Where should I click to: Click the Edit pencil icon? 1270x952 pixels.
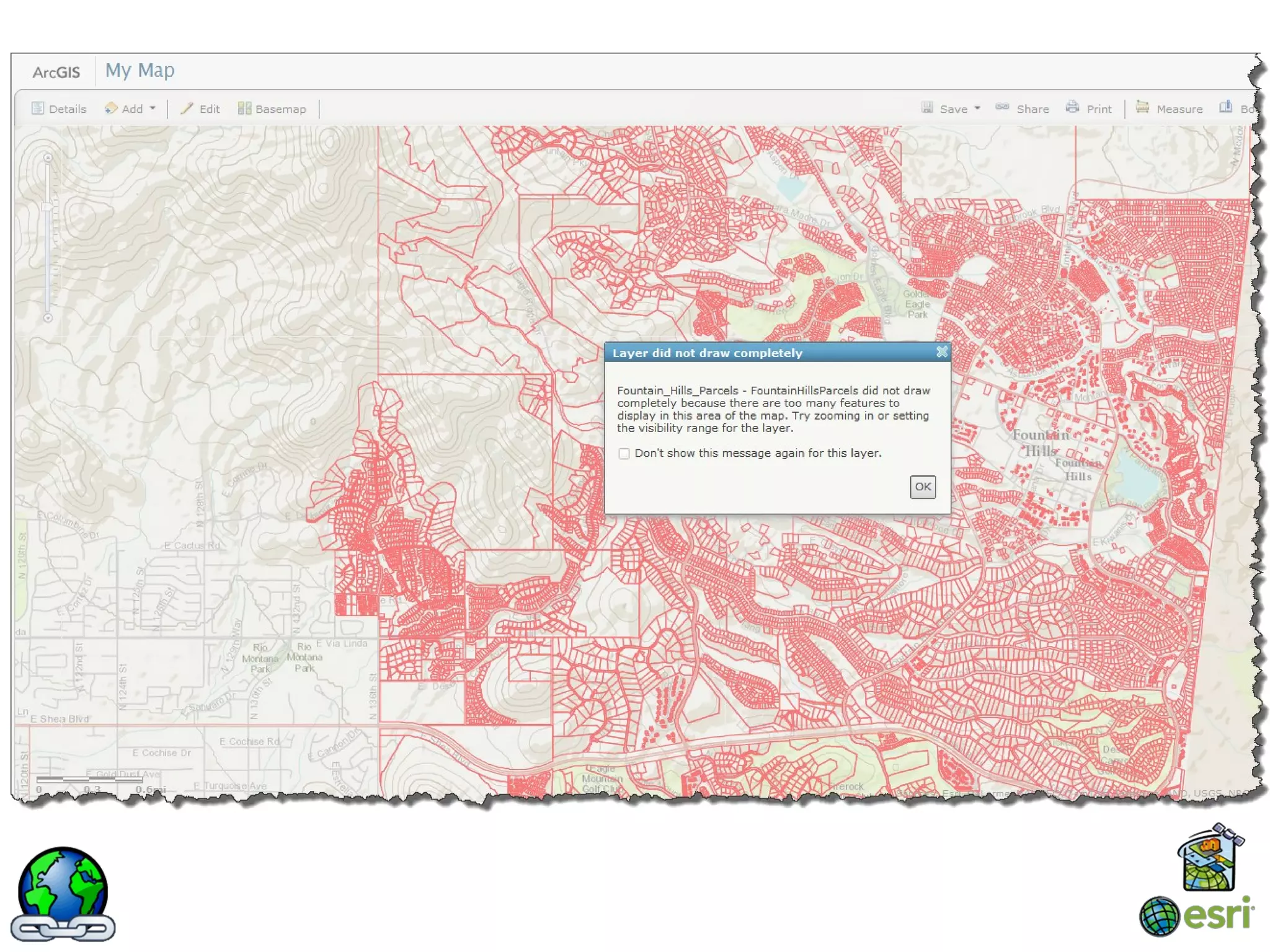point(187,108)
